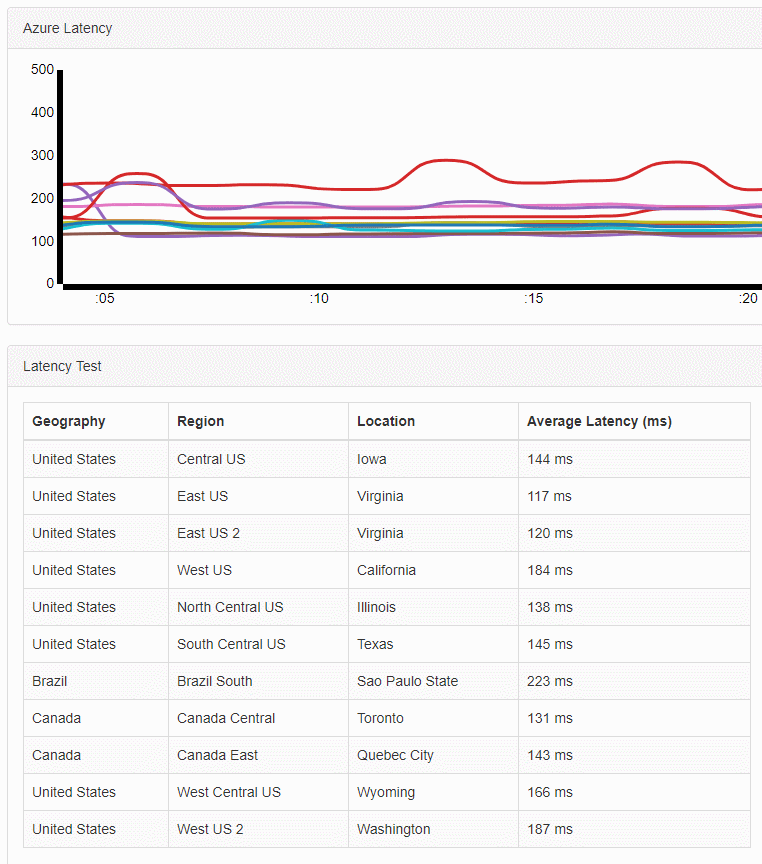The image size is (762, 864).
Task: Click the Azure Latency panel title
Action: click(x=67, y=28)
